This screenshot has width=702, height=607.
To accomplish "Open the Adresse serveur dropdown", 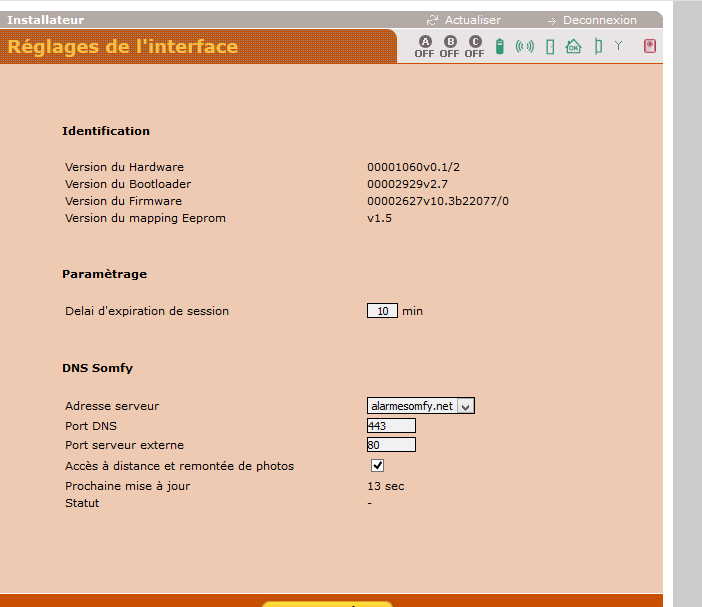I will (420, 406).
